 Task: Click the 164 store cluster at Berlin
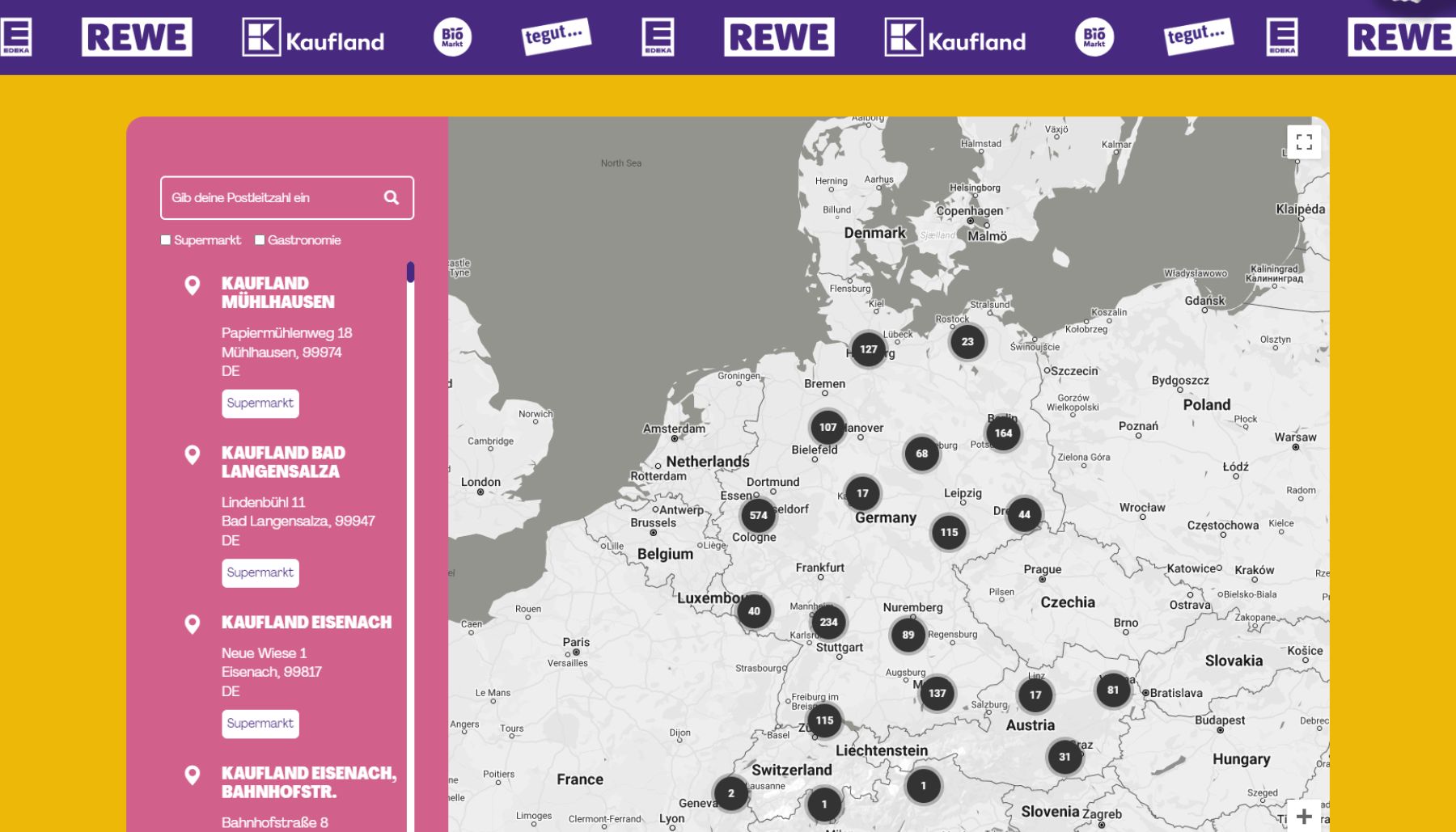click(x=1004, y=433)
